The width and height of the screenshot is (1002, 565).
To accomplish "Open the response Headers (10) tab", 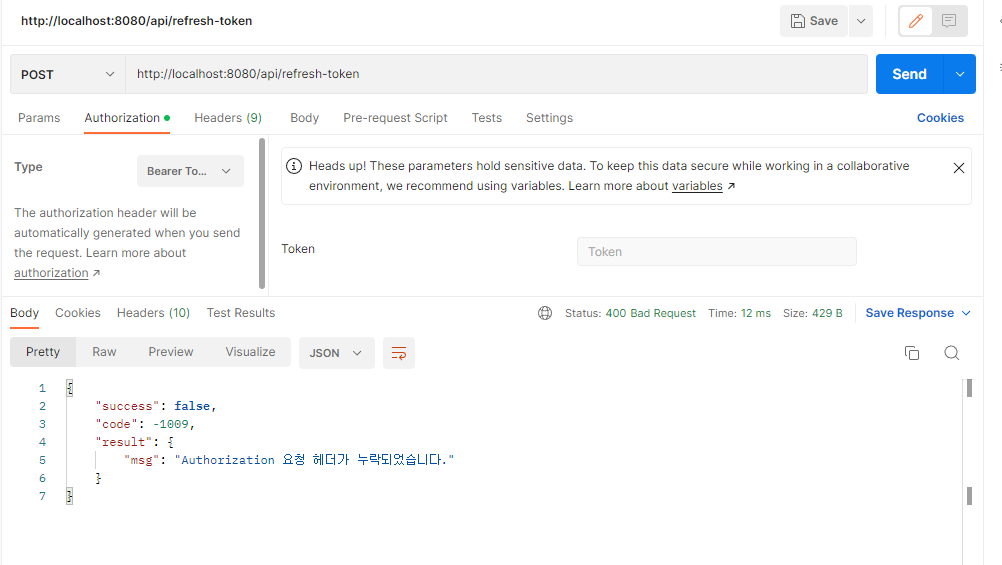I will pos(153,313).
